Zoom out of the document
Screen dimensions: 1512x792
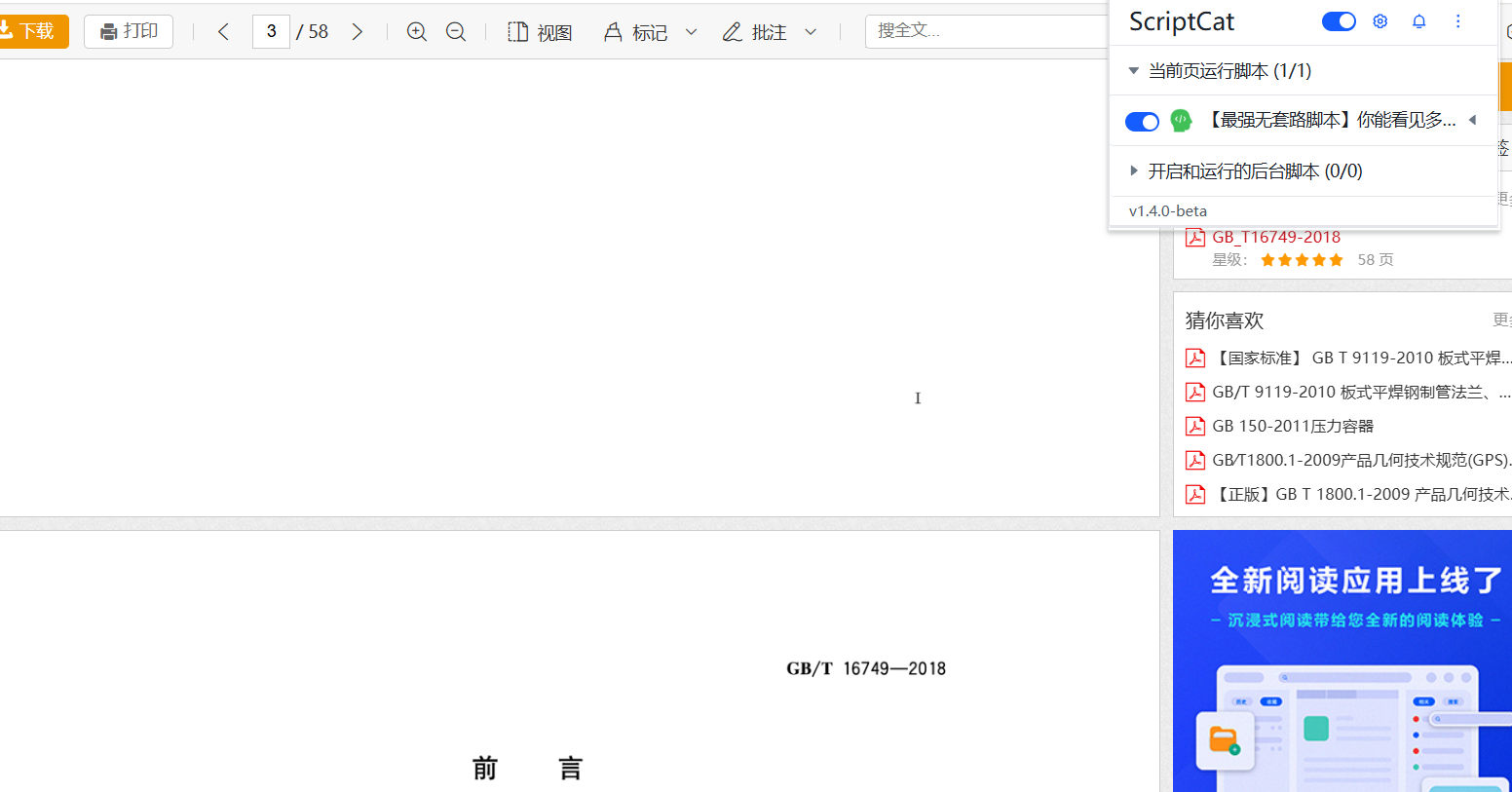click(455, 32)
